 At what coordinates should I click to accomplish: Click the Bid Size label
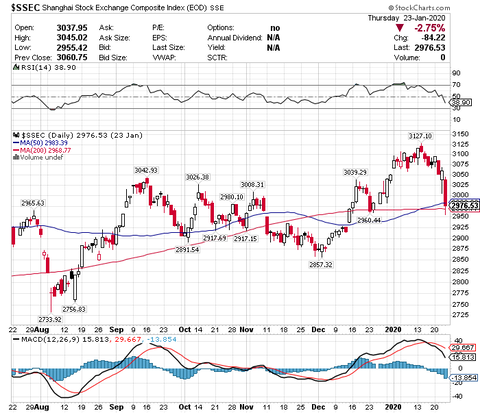click(113, 57)
